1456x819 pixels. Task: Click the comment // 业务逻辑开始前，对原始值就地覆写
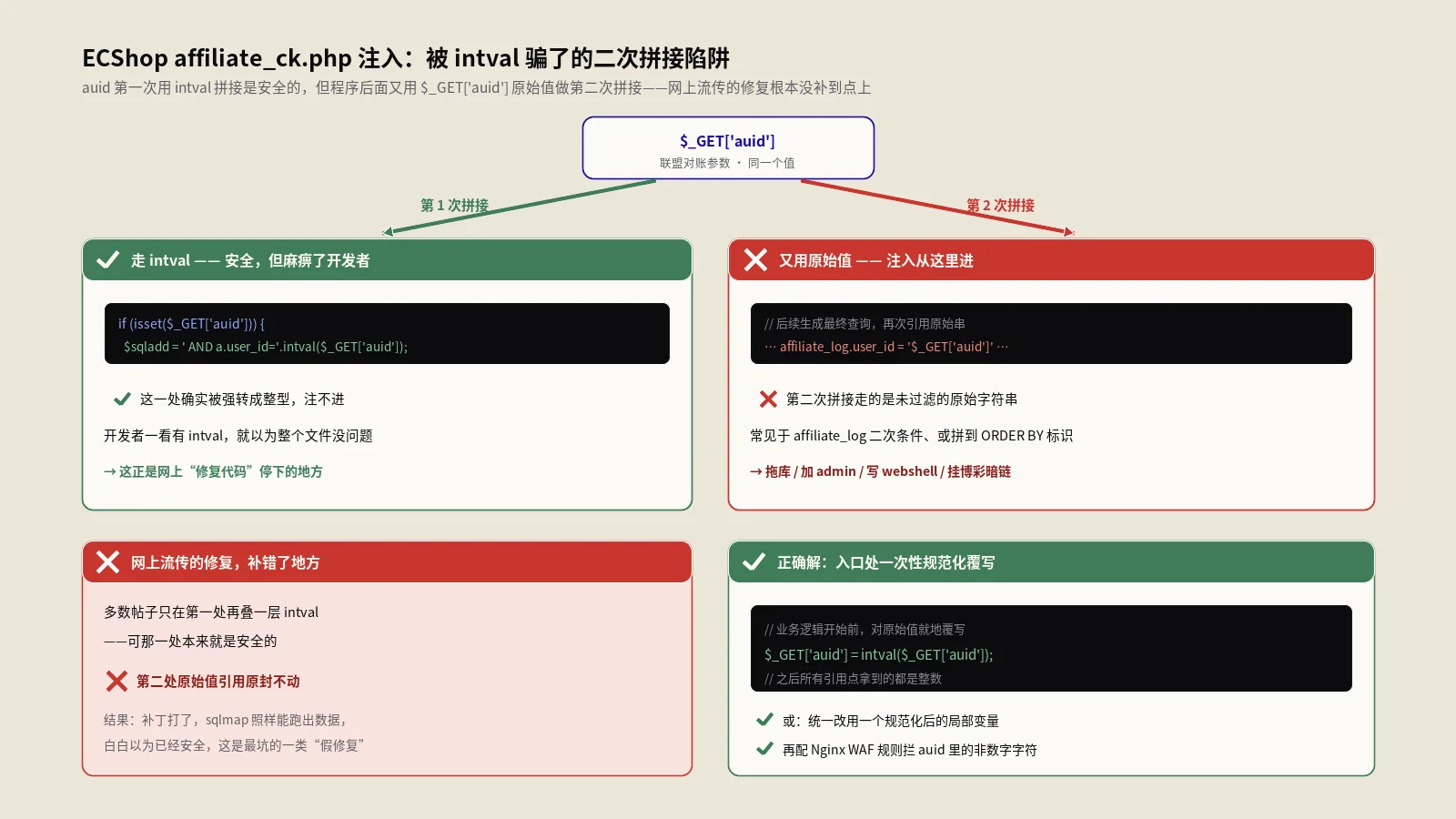click(864, 630)
